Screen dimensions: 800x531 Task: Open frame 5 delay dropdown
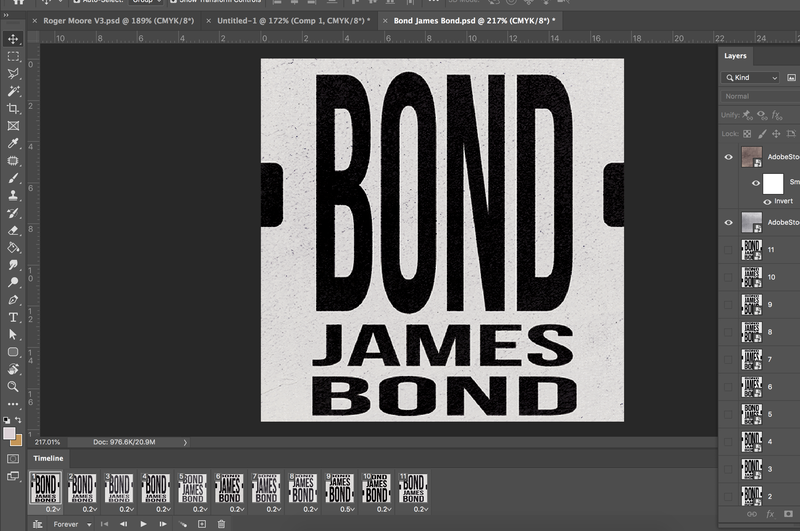pos(200,509)
